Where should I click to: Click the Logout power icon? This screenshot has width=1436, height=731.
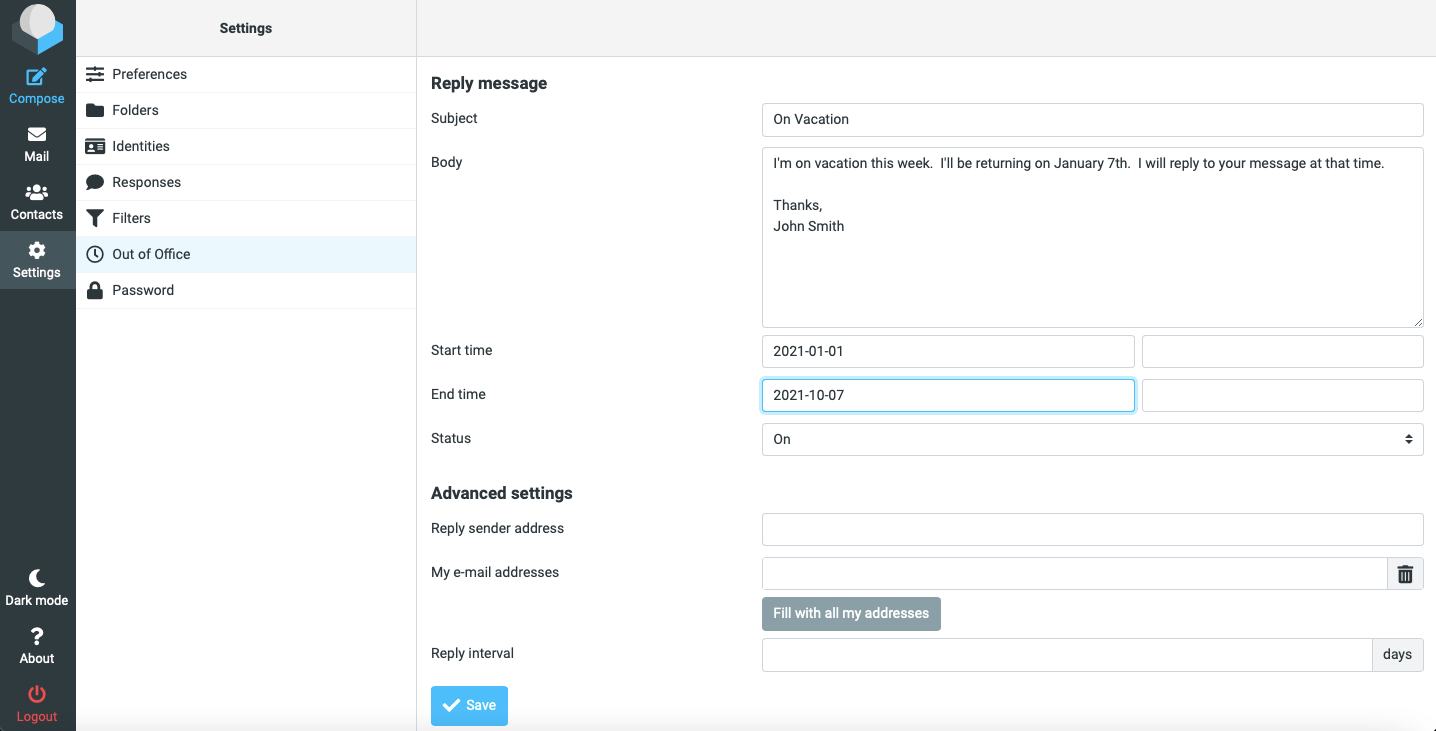click(37, 703)
